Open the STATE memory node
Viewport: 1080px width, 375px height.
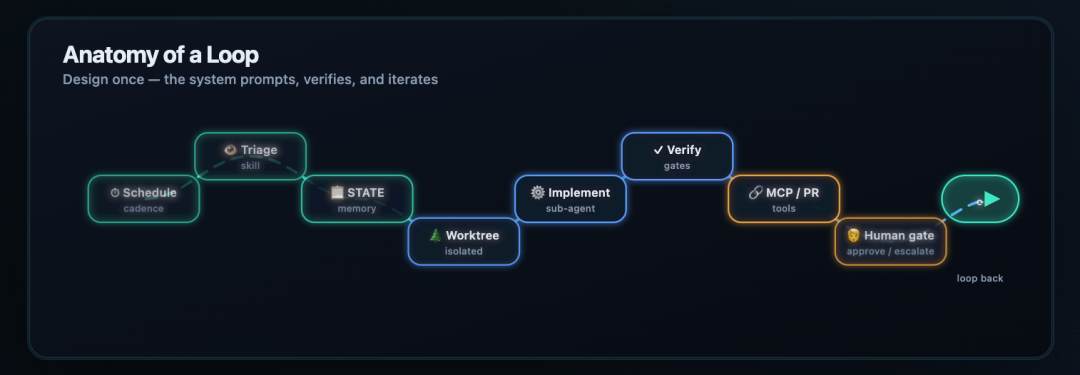pyautogui.click(x=357, y=199)
